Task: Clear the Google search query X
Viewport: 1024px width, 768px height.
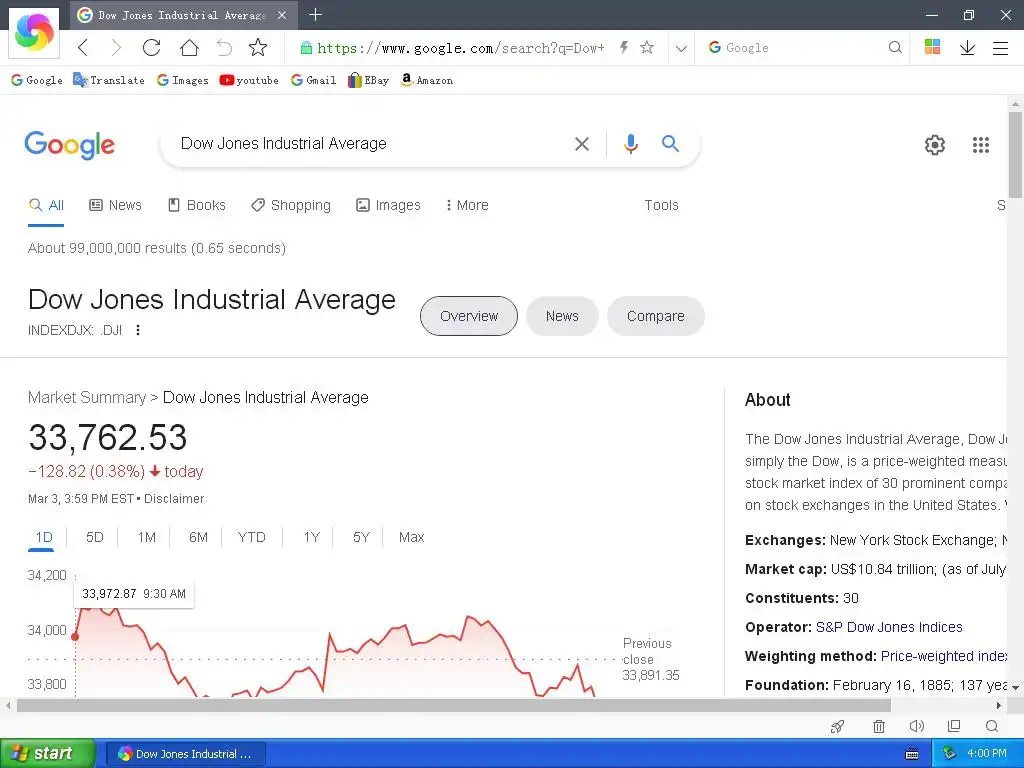Action: click(581, 144)
